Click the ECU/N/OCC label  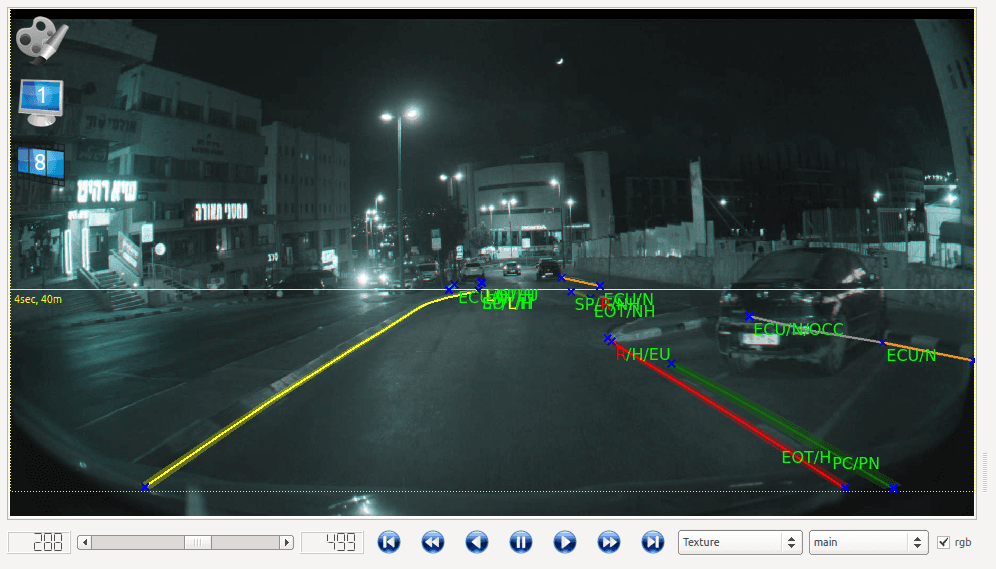coord(798,329)
